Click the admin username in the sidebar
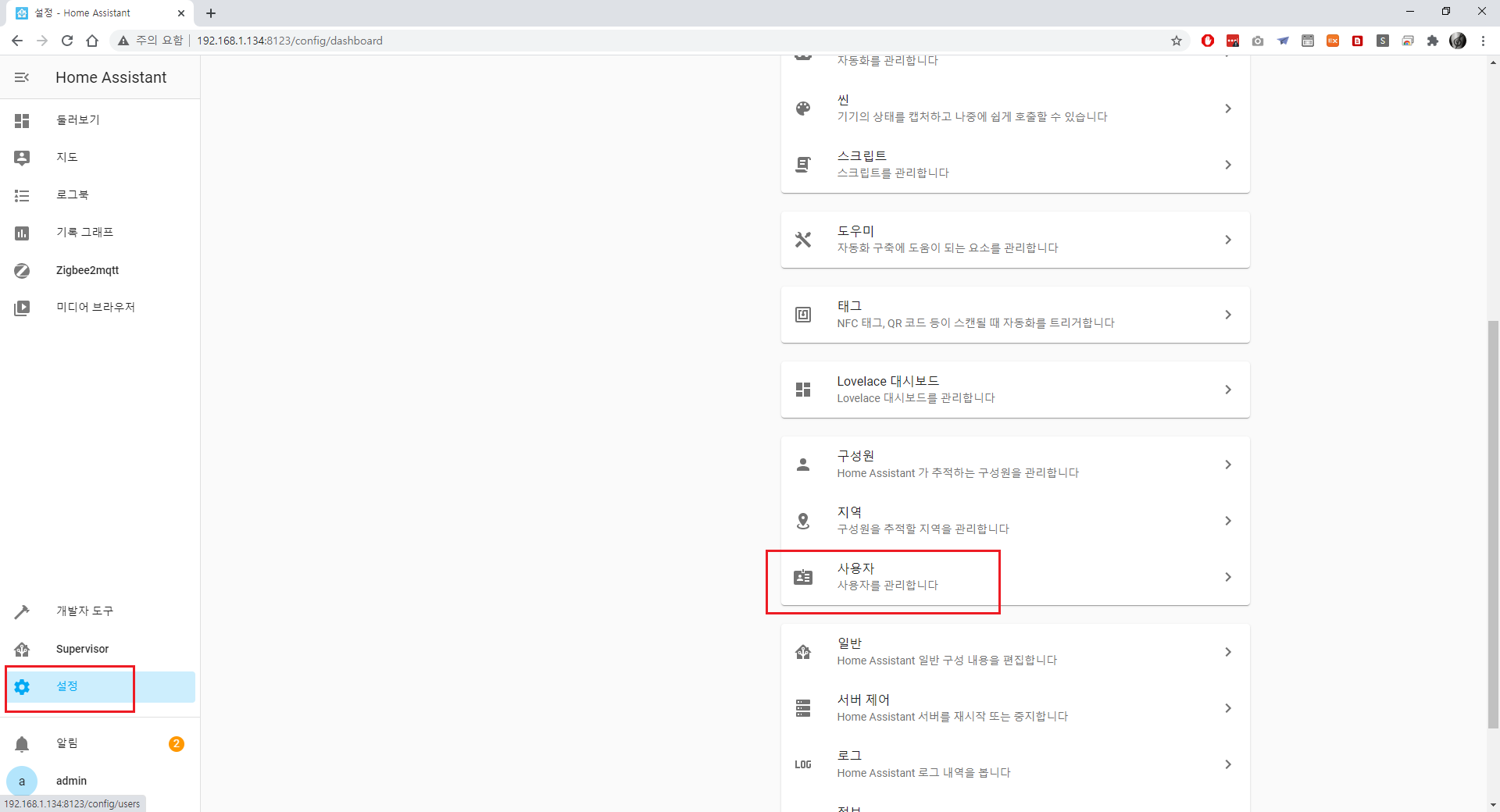Viewport: 1500px width, 812px height. 71,781
